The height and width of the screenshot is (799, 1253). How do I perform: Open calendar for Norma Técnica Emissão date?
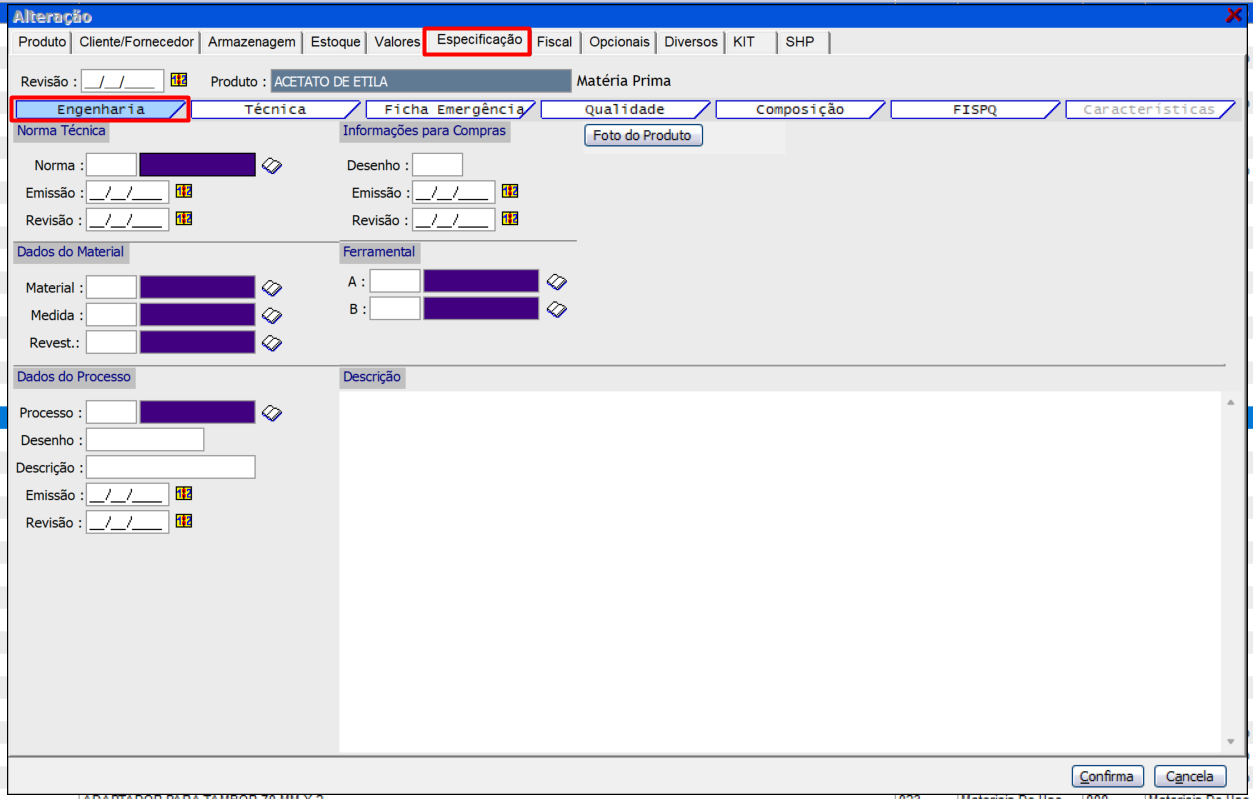(183, 191)
